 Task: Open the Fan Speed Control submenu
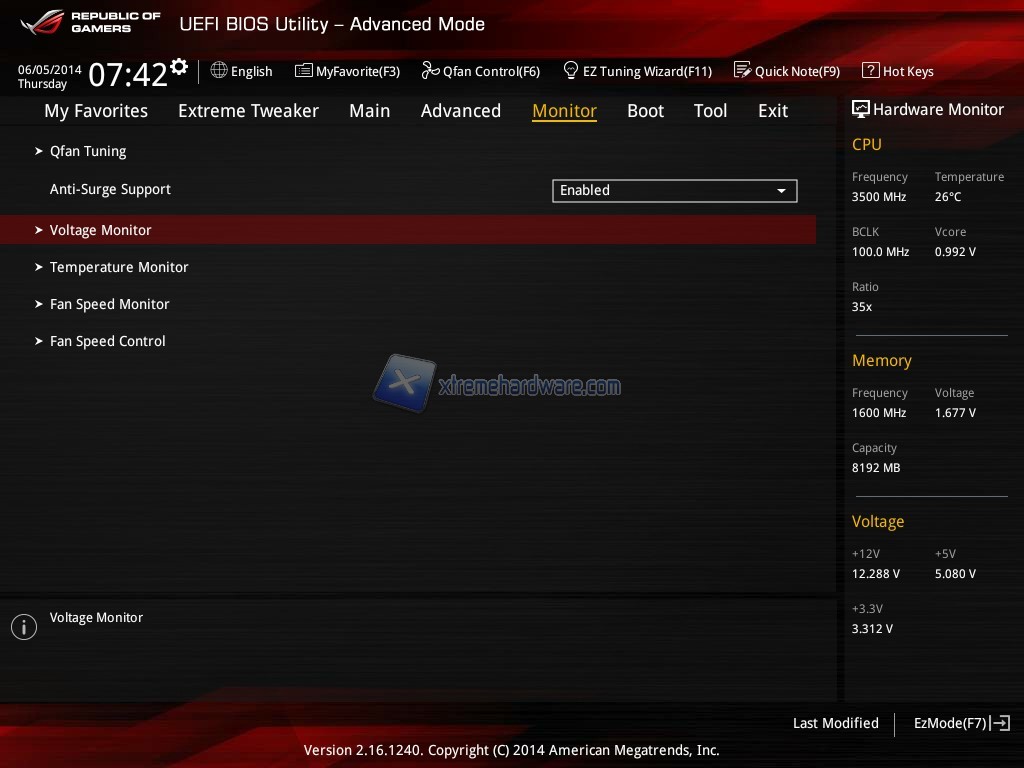click(107, 341)
